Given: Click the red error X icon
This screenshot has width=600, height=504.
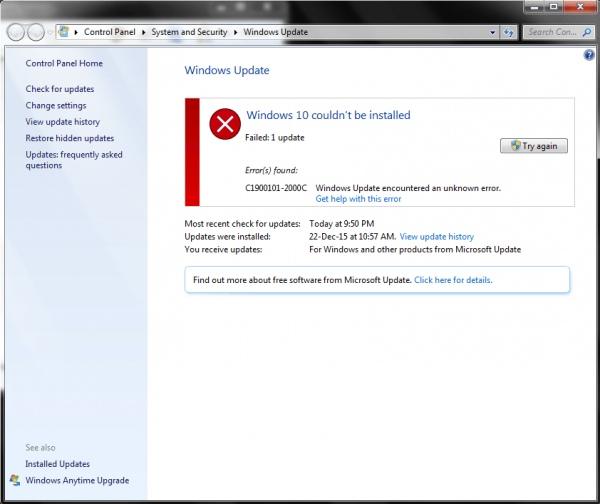Looking at the screenshot, I should (225, 124).
